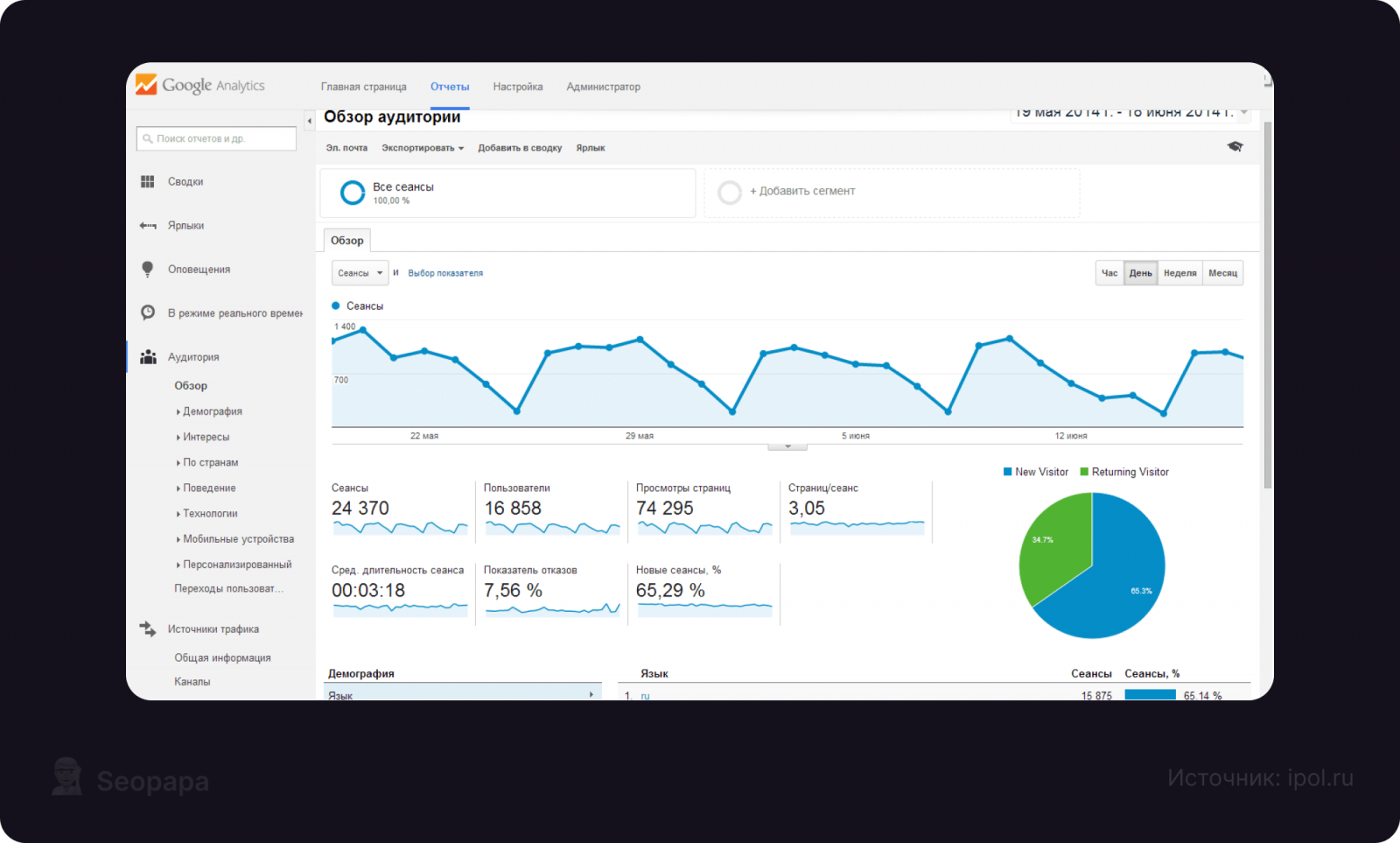This screenshot has height=843, width=1400.
Task: Click the Источники трафика arrows icon
Action: point(147,629)
